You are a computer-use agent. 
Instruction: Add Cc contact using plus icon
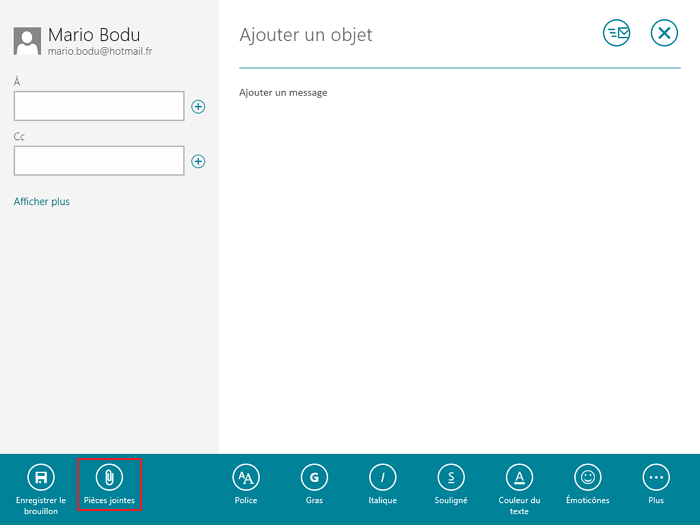point(198,161)
